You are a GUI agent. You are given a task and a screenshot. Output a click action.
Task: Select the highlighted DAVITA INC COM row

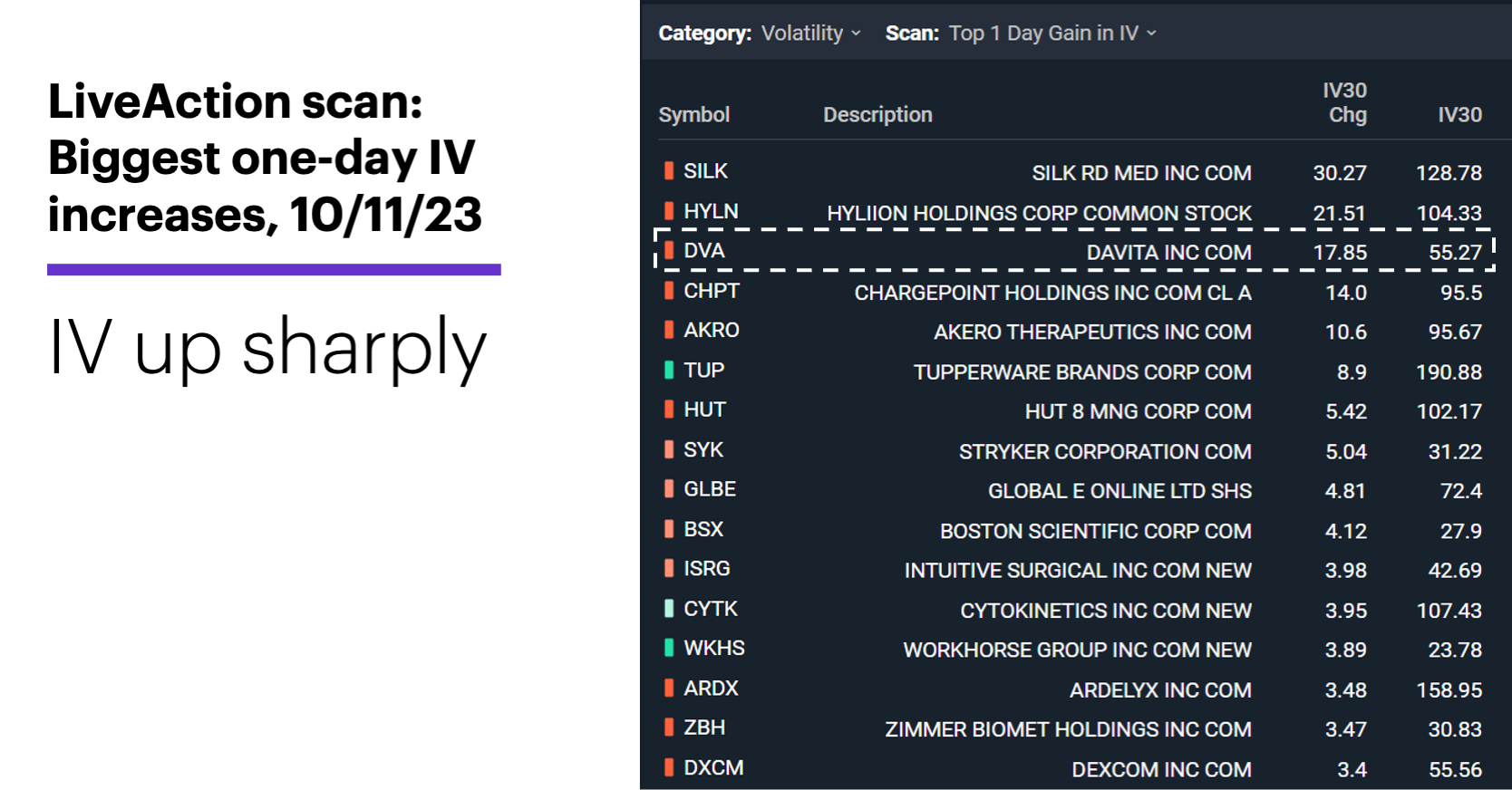(1074, 251)
